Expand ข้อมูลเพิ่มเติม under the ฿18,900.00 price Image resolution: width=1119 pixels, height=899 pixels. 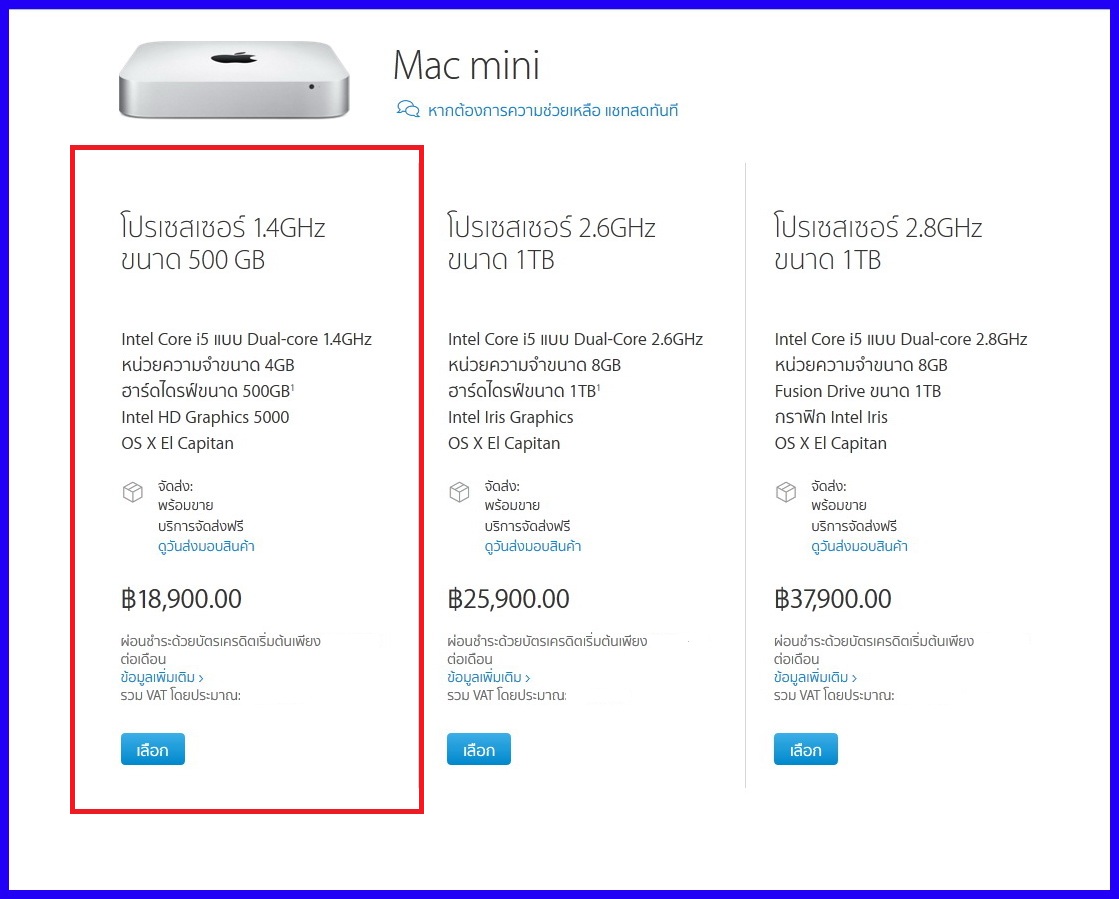pos(162,677)
